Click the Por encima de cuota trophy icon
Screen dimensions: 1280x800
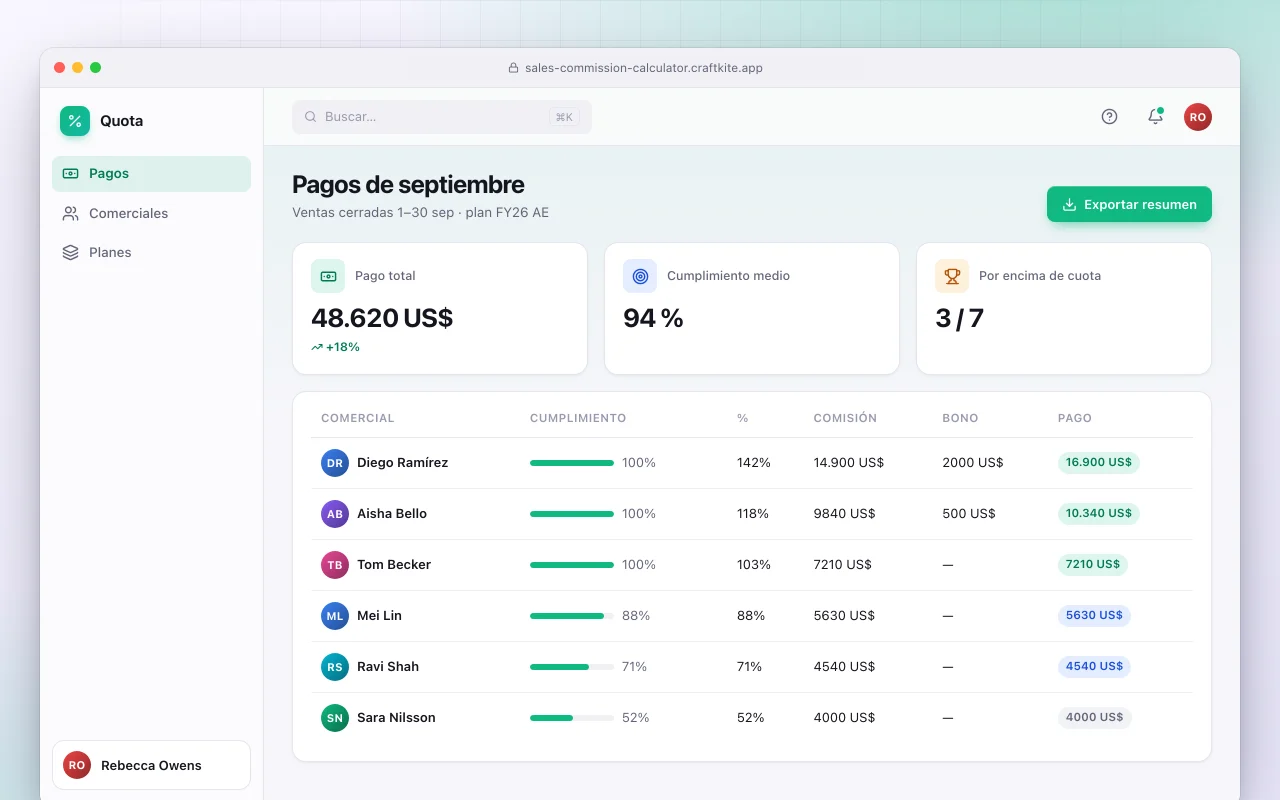coord(952,276)
